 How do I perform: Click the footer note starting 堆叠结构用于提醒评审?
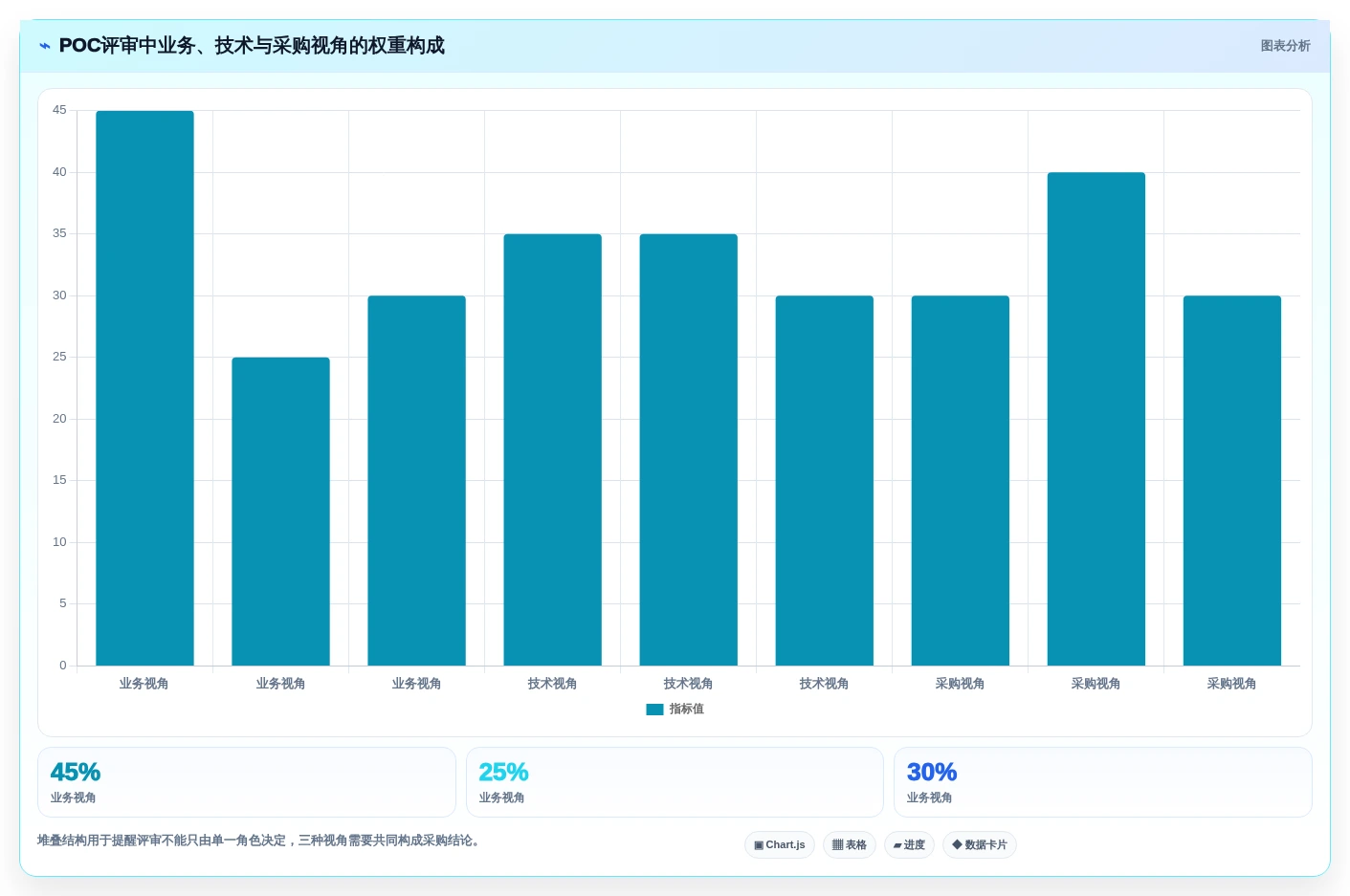click(x=258, y=841)
